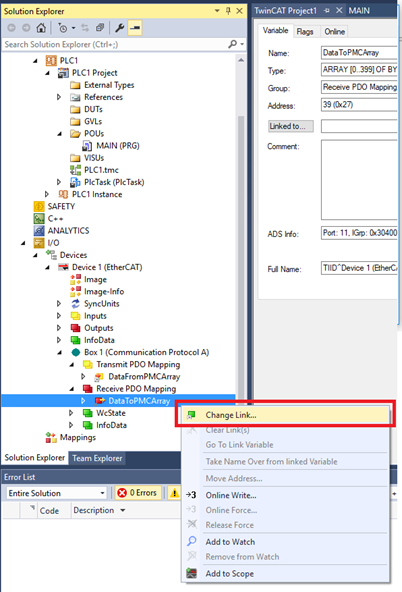Toggle the 0 Errors filter button
The height and width of the screenshot is (592, 402).
tap(138, 493)
